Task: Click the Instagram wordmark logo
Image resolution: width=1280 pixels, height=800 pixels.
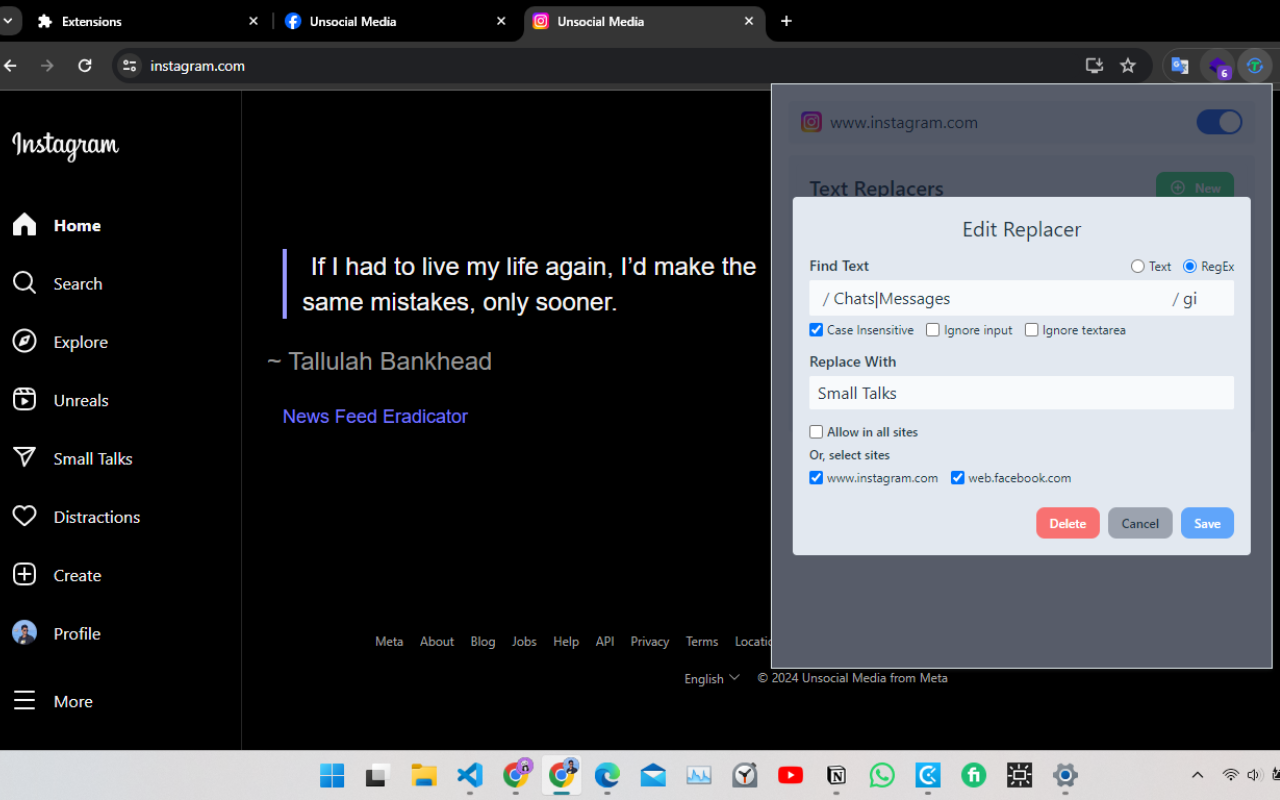Action: 65,146
